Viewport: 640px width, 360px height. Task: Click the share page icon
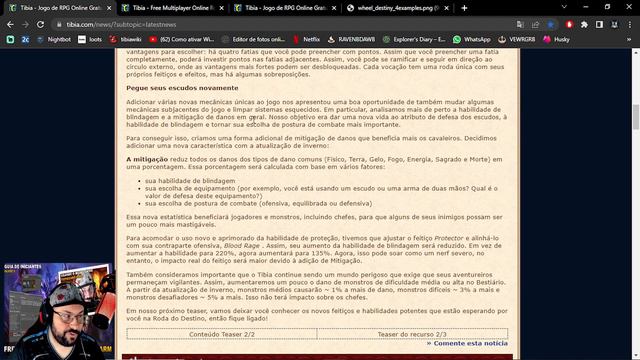(536, 24)
